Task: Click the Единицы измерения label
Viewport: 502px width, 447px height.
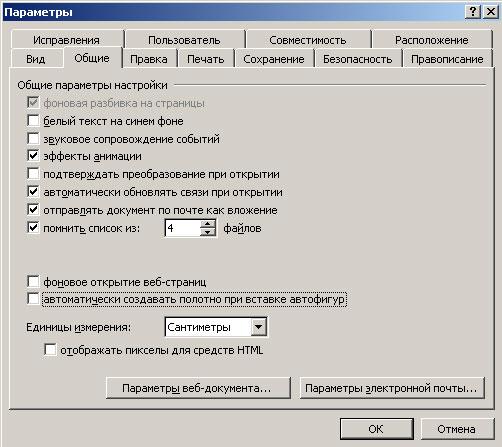Action: [79, 327]
